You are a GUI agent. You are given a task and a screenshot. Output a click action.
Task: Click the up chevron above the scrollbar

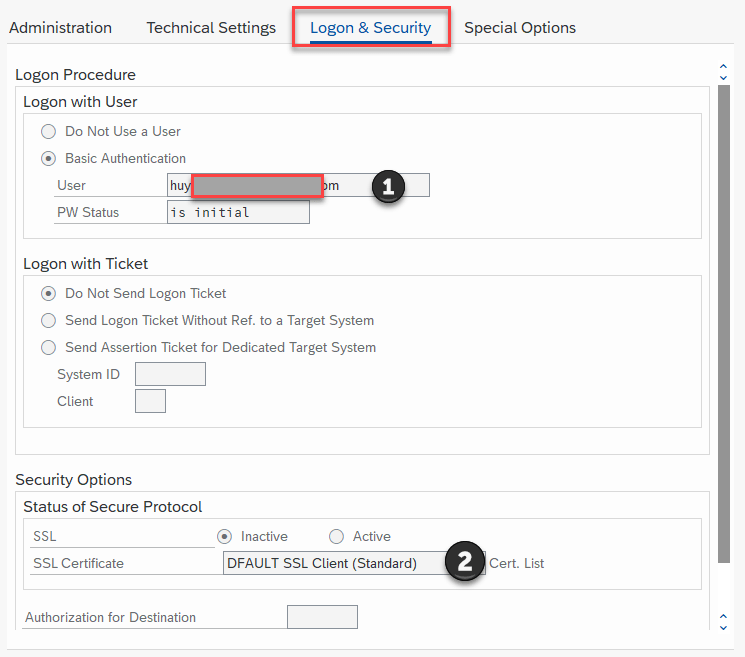pos(724,67)
